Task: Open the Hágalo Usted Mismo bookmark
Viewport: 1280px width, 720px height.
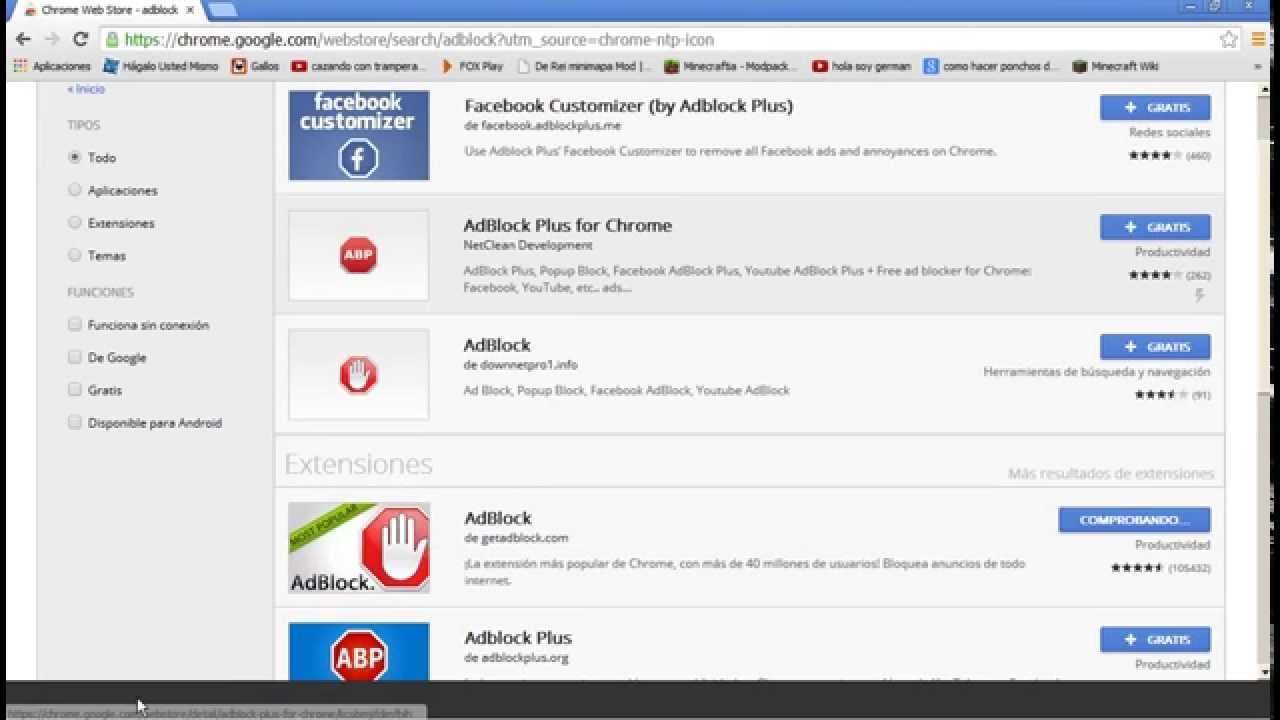Action: (x=161, y=66)
